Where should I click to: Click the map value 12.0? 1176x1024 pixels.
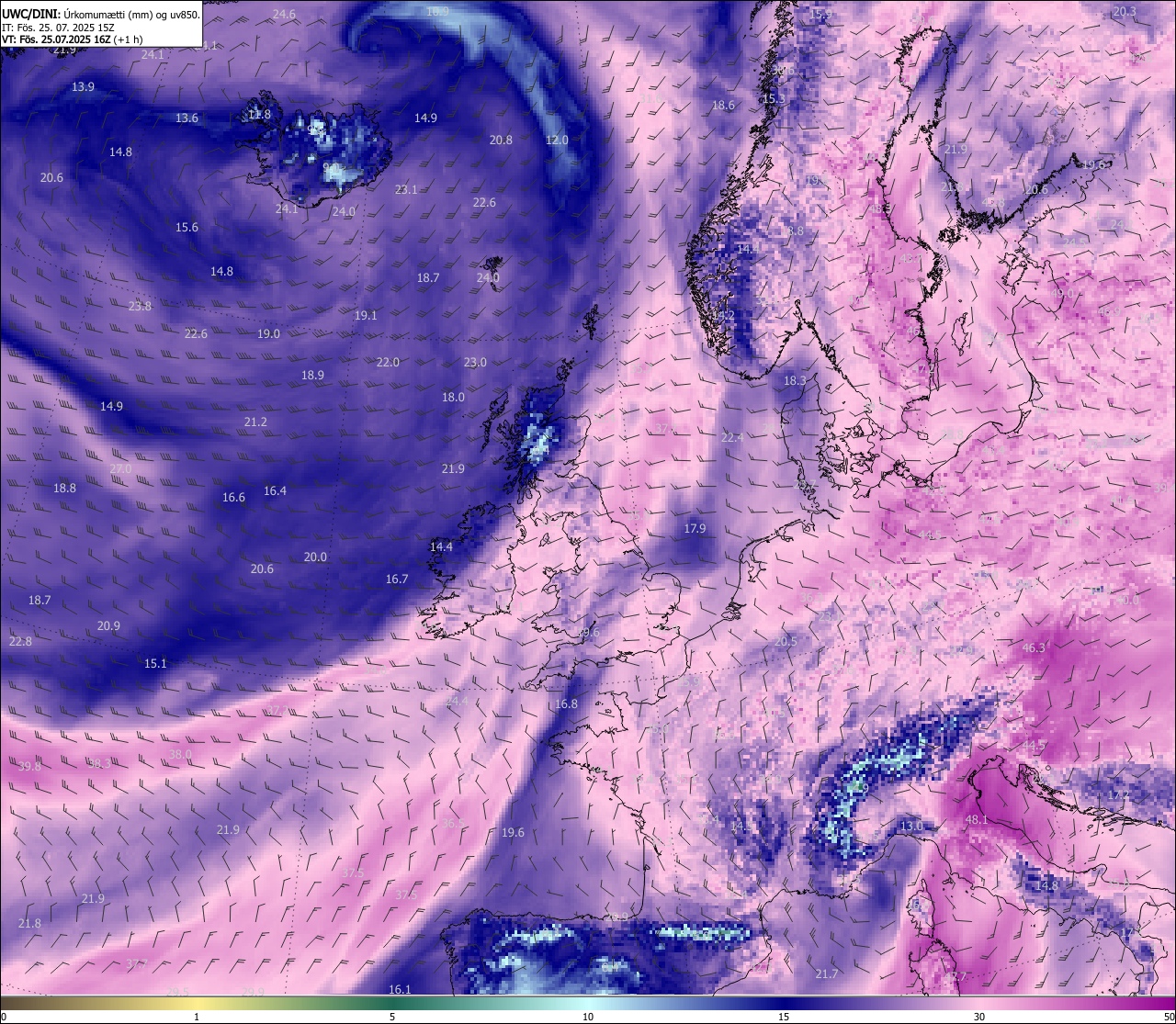tap(557, 140)
